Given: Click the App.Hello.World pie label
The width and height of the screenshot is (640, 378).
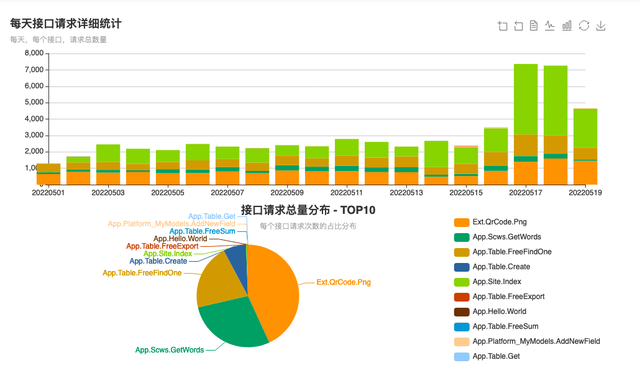Looking at the screenshot, I should 180,238.
